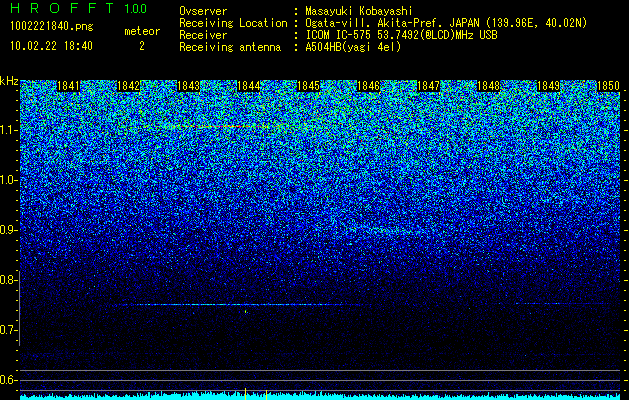
Task: Click the 0.7 frequency axis label
Action: point(7,330)
